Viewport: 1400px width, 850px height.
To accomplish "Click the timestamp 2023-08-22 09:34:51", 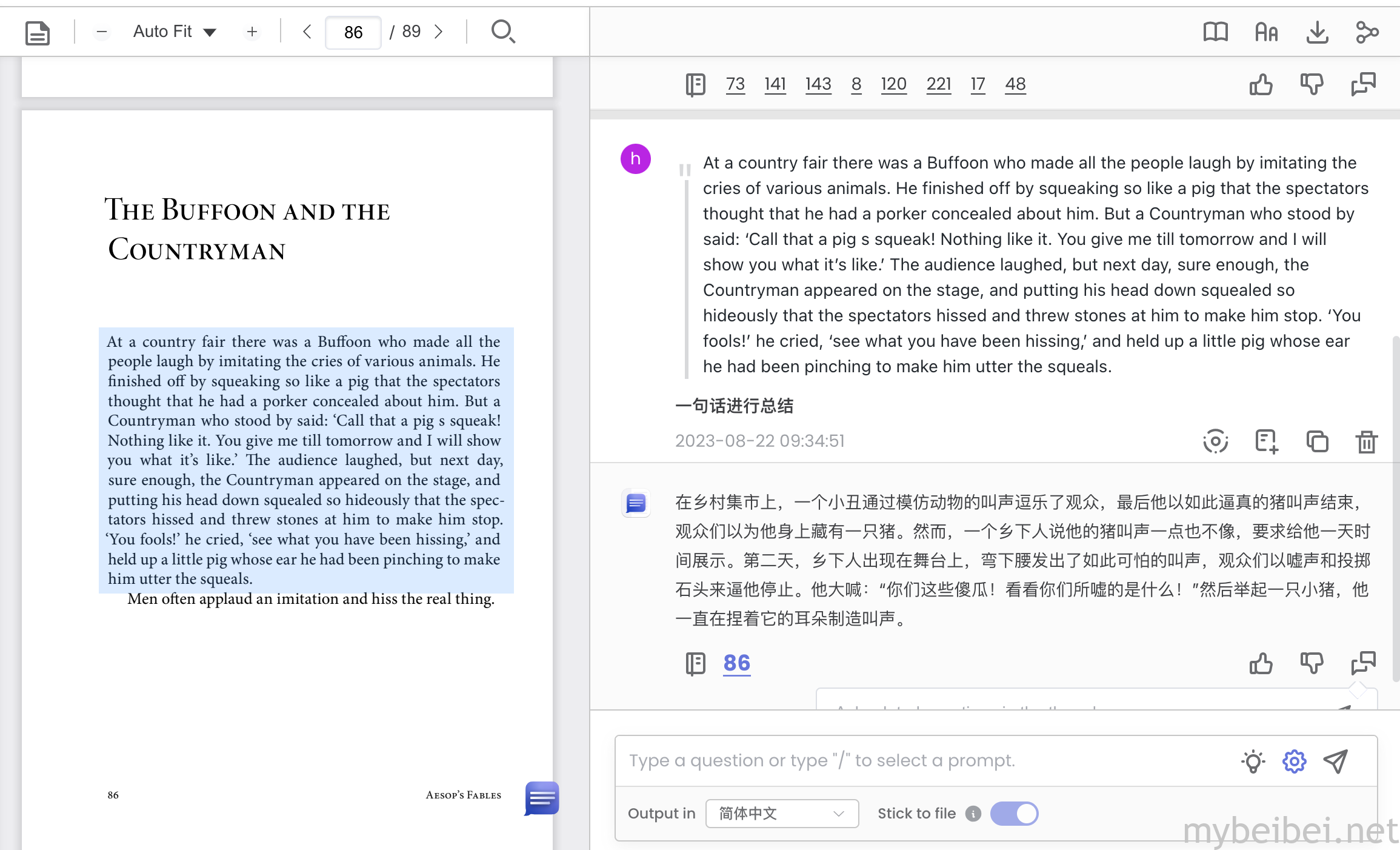I will 759,441.
